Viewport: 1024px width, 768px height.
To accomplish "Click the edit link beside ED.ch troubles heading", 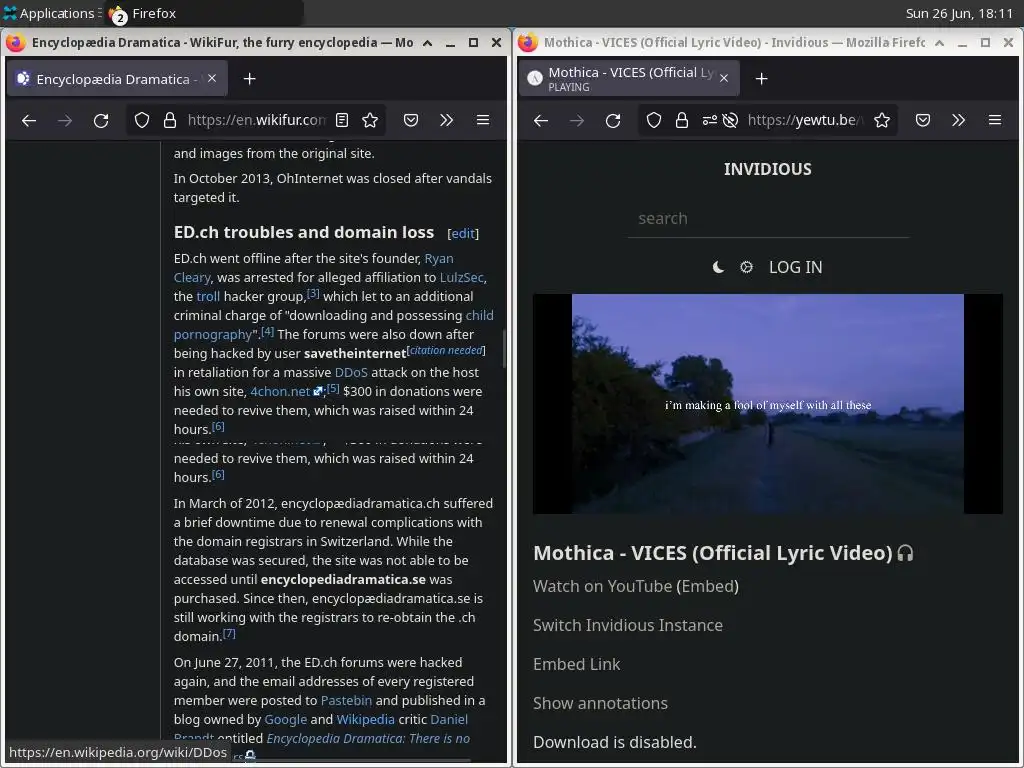I will (463, 234).
